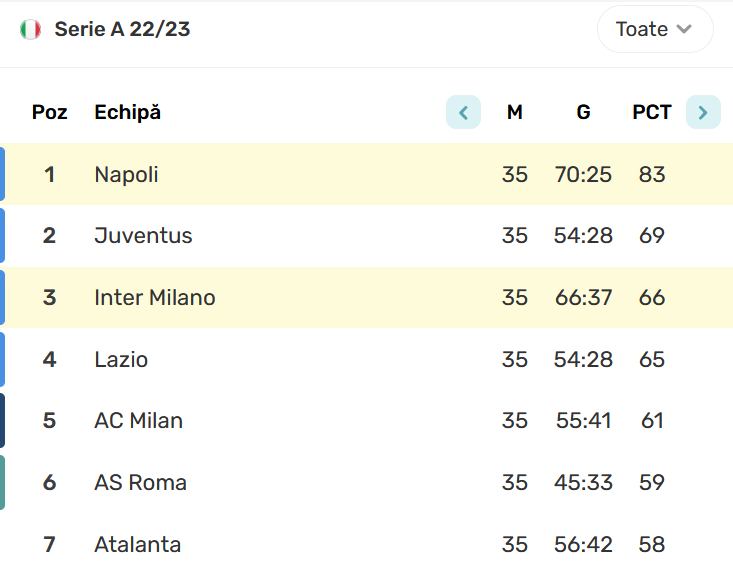Open the Toate filter dropdown
The width and height of the screenshot is (733, 583).
(655, 29)
